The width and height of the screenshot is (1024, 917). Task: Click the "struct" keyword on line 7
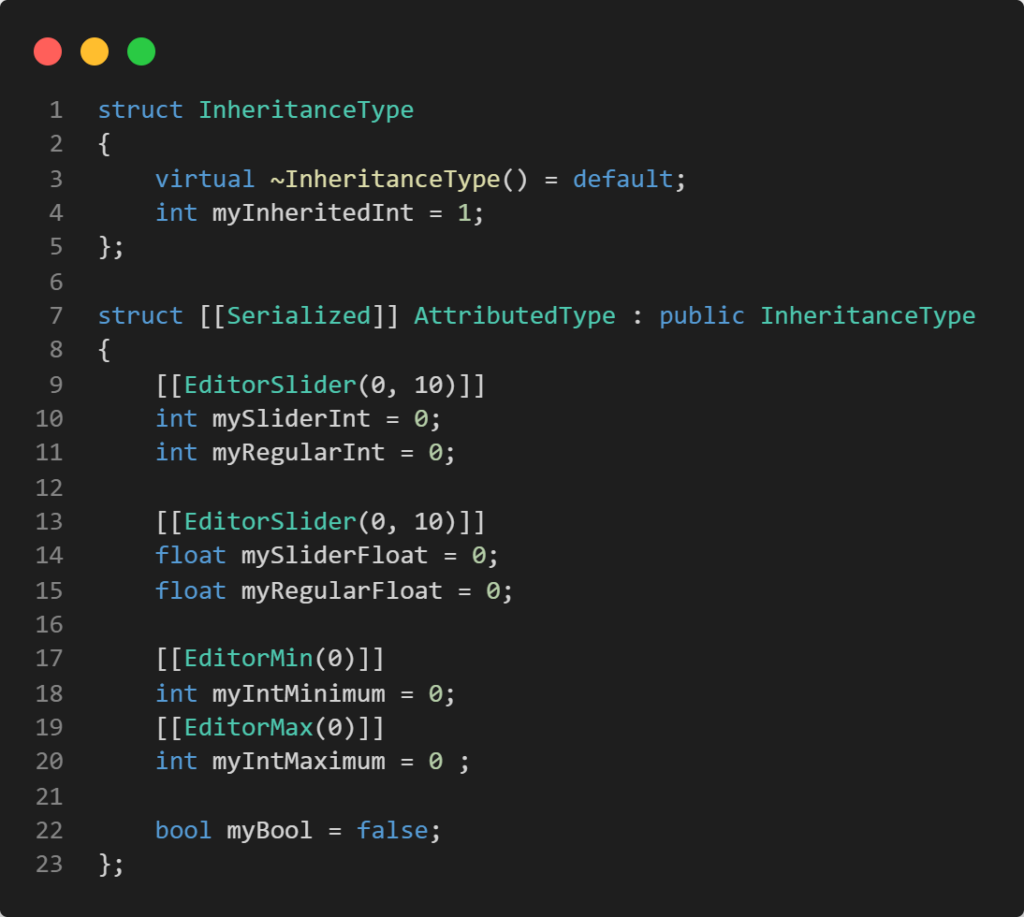coord(140,316)
